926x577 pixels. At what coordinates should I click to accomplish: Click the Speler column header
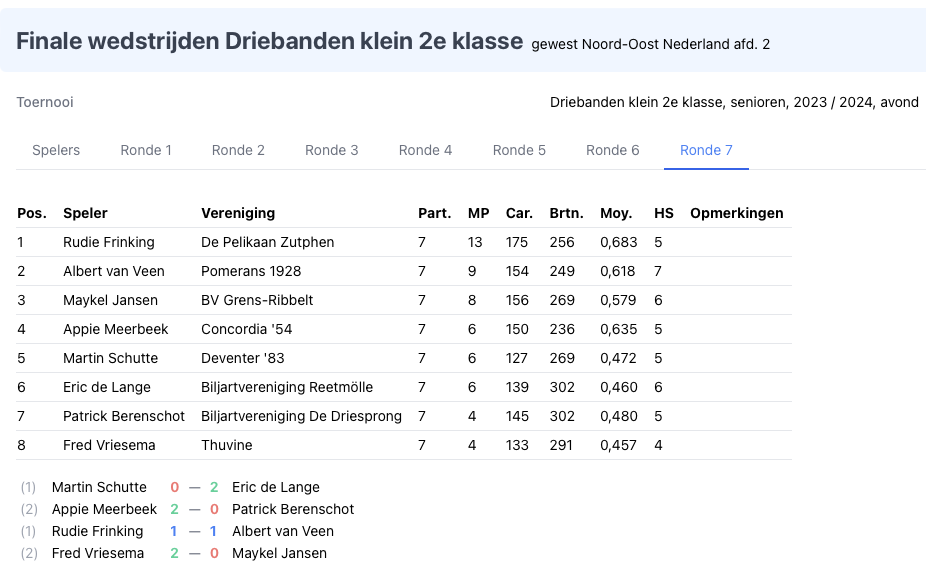click(x=85, y=213)
